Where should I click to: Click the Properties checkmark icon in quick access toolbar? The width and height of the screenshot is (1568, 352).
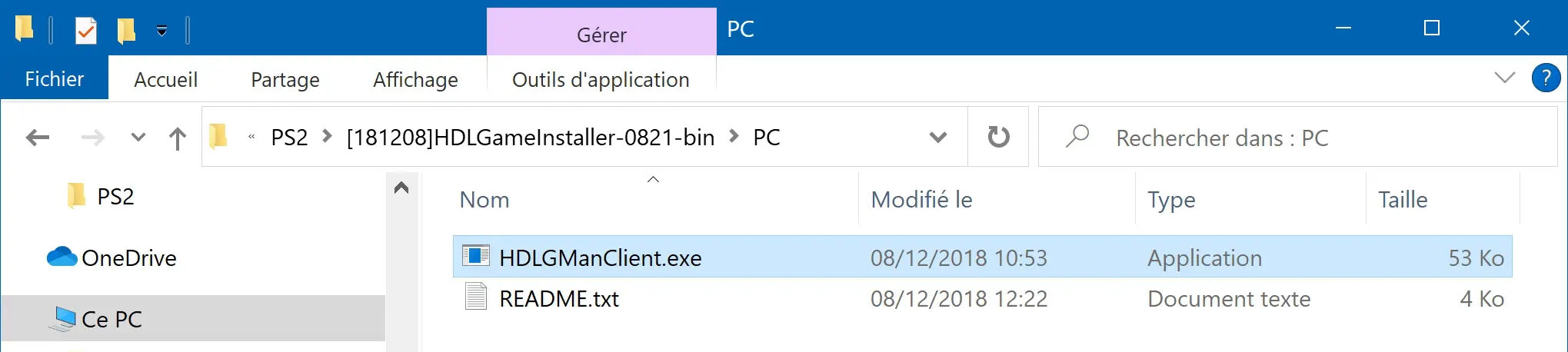[x=85, y=31]
